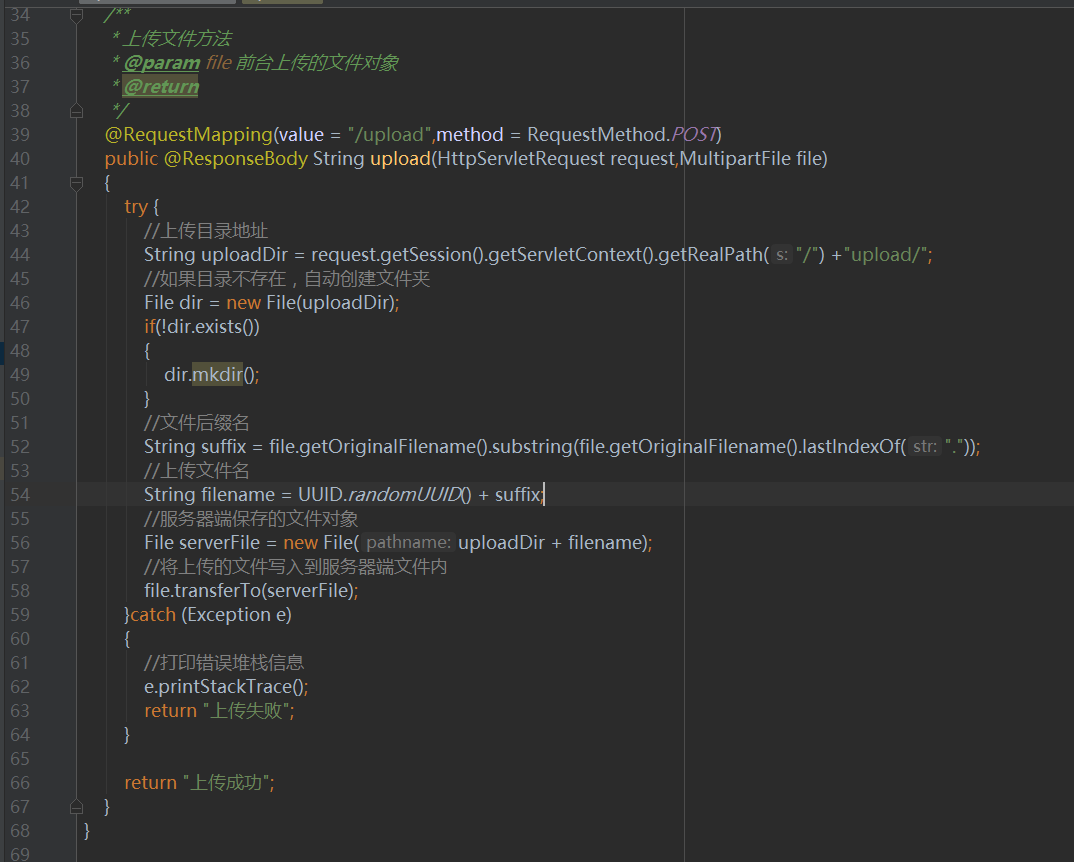
Task: Click the Exception type in catch clause
Action: 229,615
